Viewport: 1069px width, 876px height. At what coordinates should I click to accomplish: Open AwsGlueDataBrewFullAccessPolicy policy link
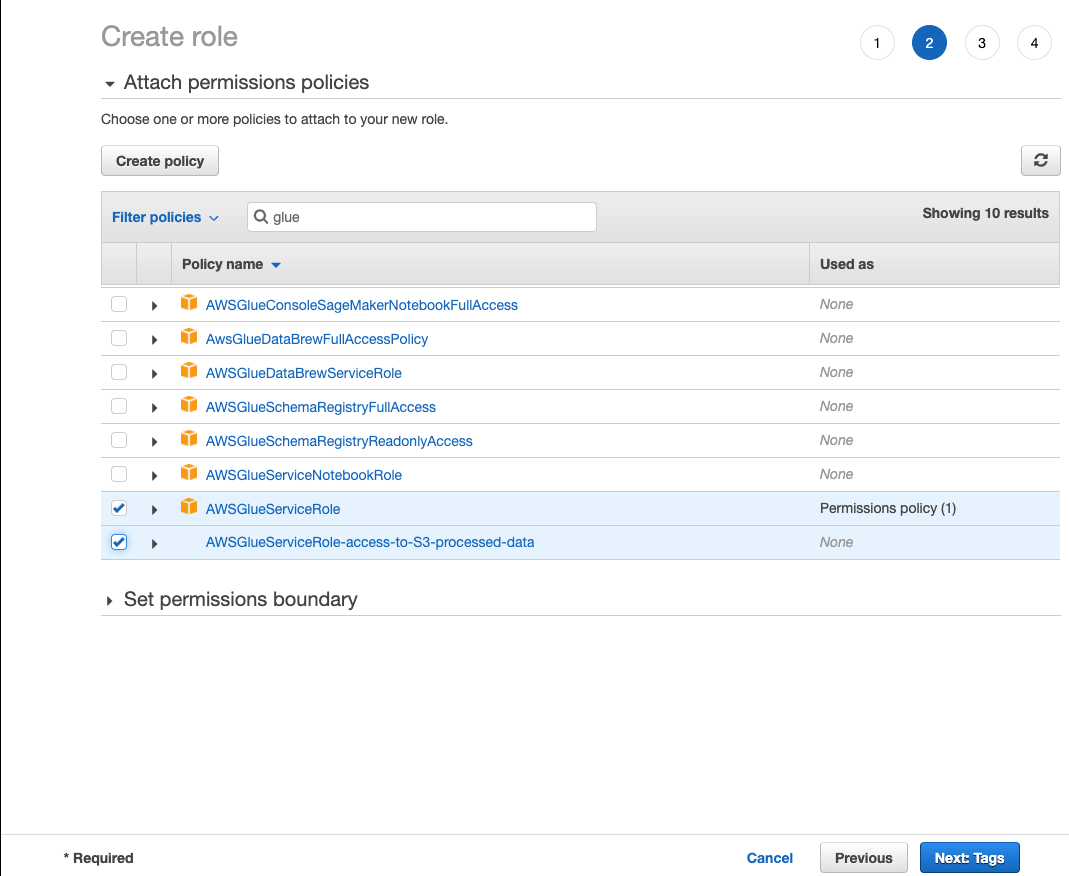point(317,339)
